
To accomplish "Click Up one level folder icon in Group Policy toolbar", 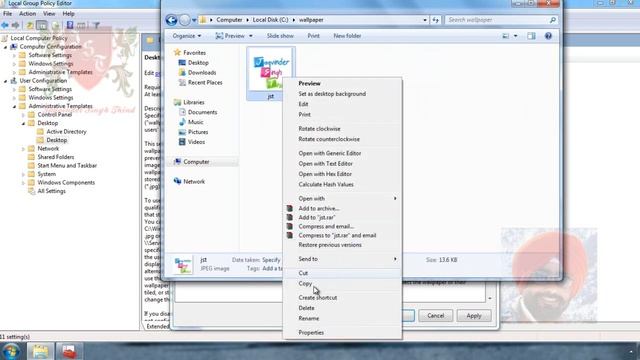I will pos(30,25).
